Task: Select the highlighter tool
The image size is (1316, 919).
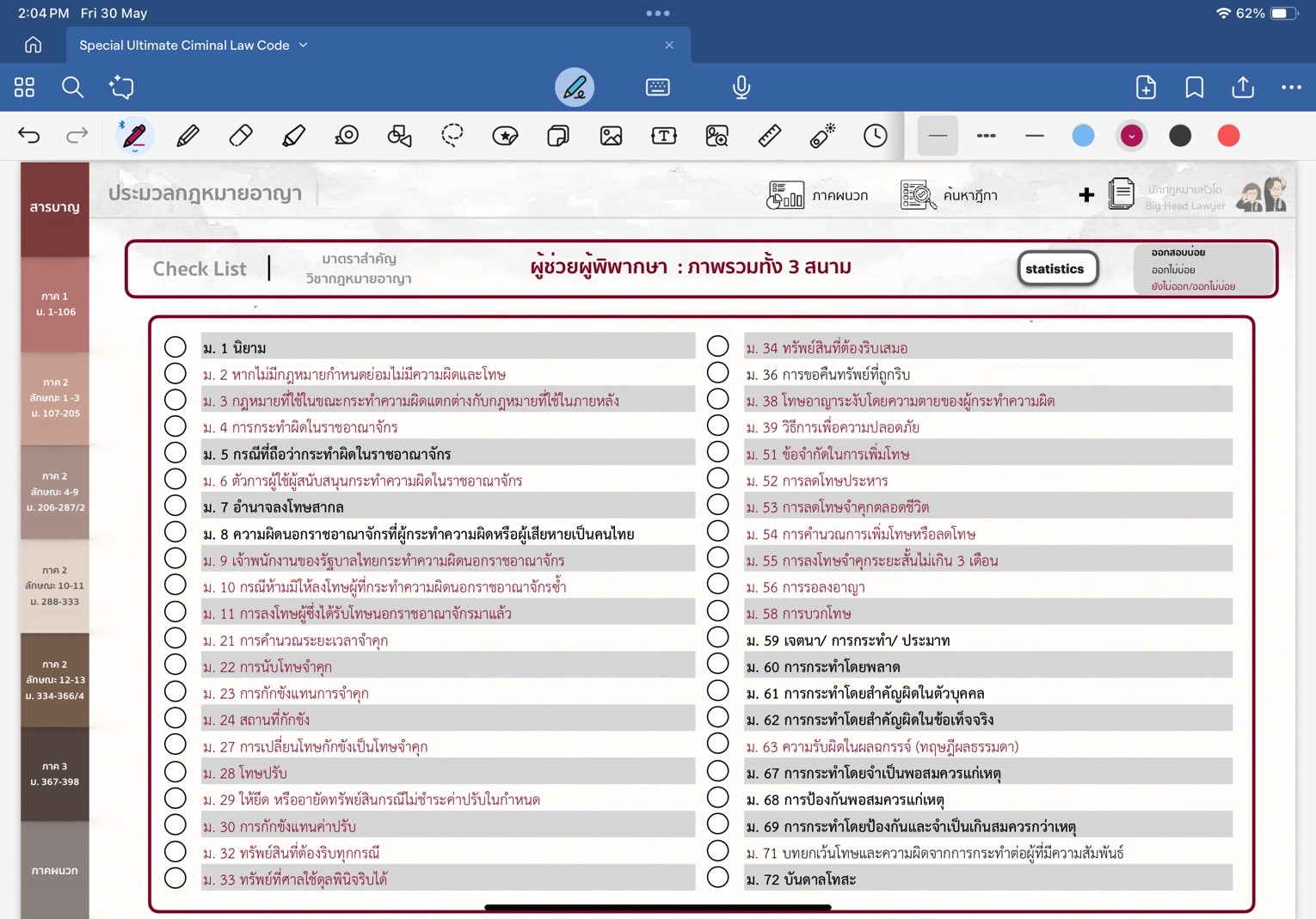Action: coord(293,135)
